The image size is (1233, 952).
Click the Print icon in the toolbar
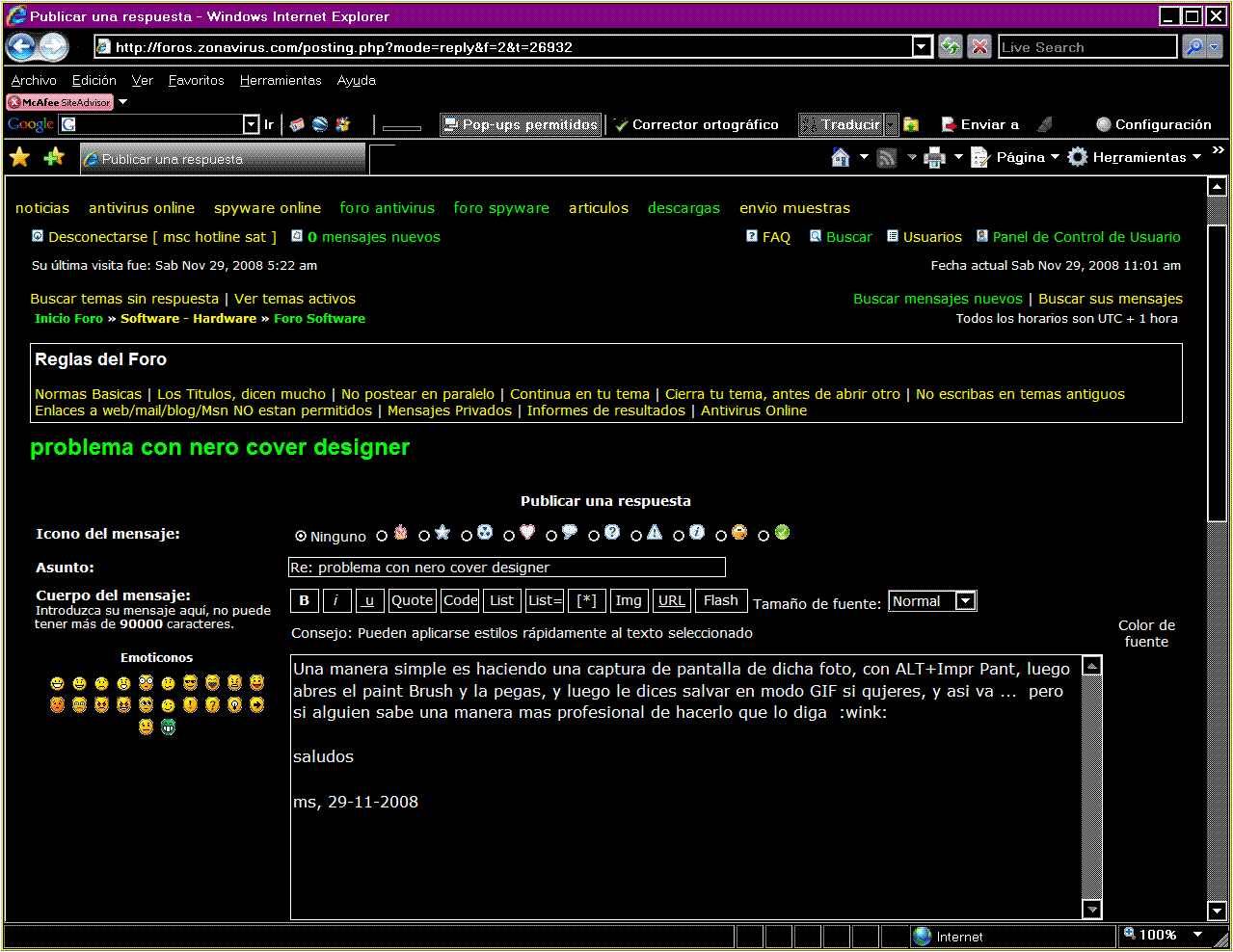tap(934, 158)
